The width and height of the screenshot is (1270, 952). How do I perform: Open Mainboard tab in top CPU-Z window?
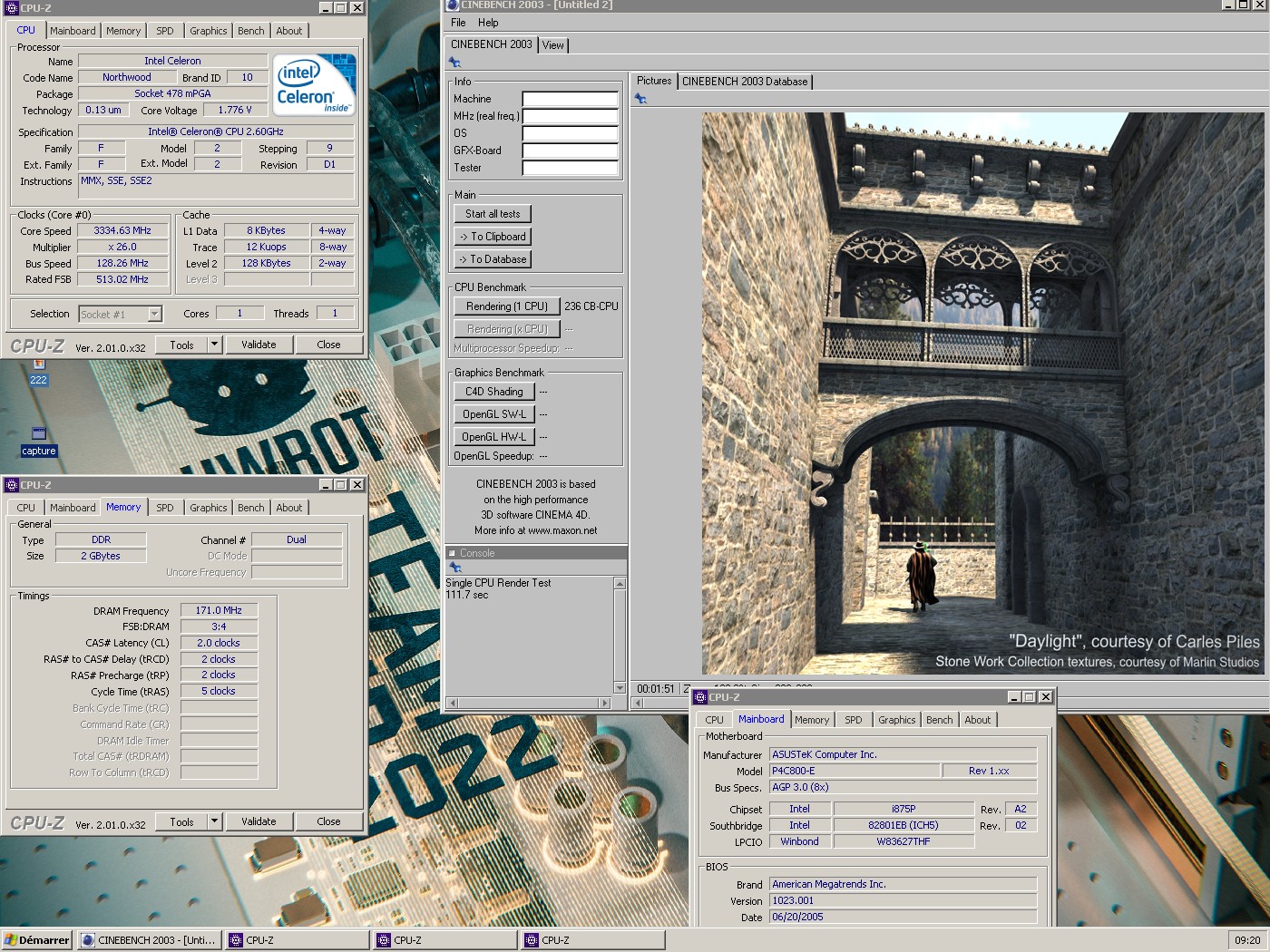coord(73,31)
